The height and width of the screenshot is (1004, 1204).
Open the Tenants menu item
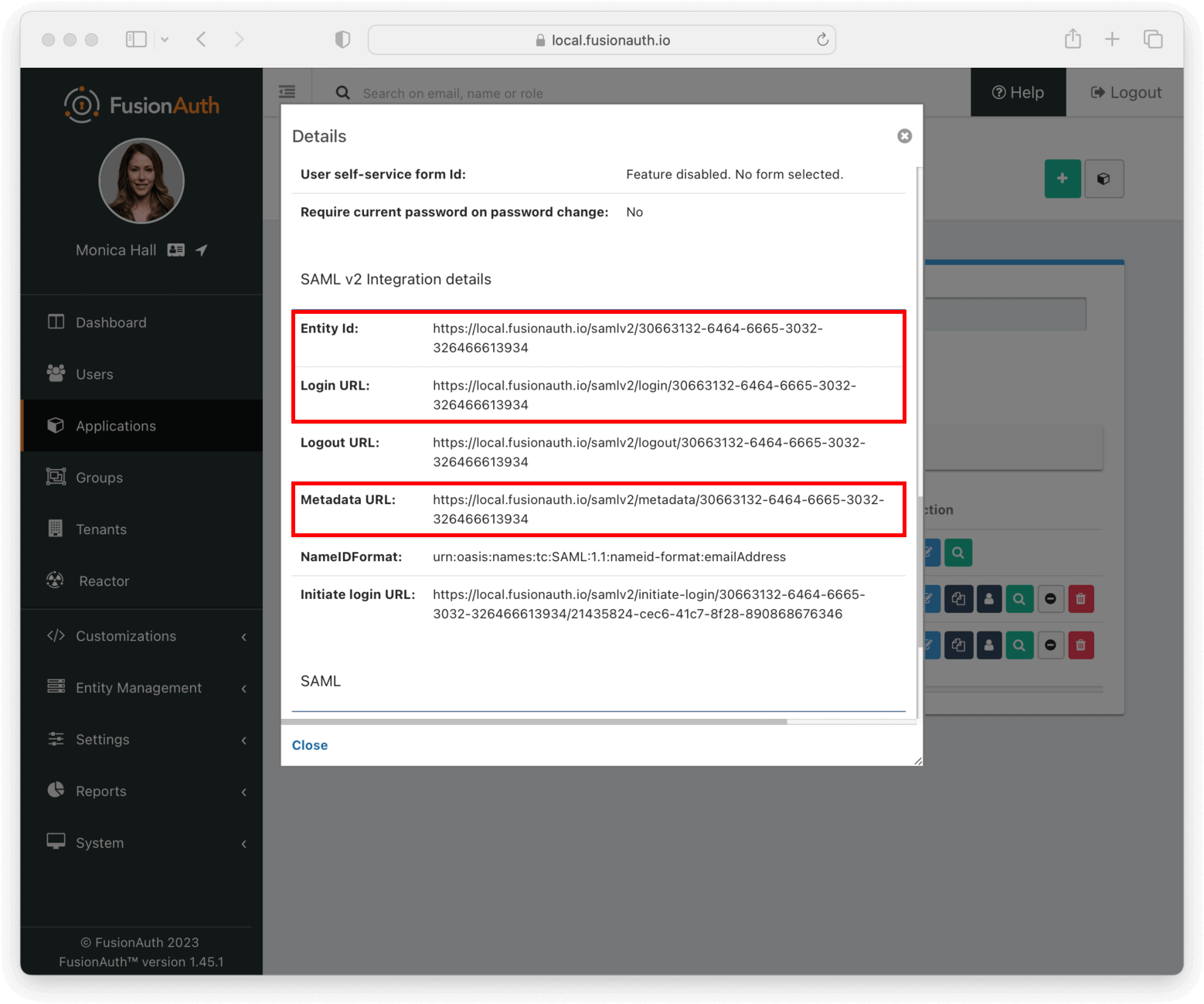[141, 529]
